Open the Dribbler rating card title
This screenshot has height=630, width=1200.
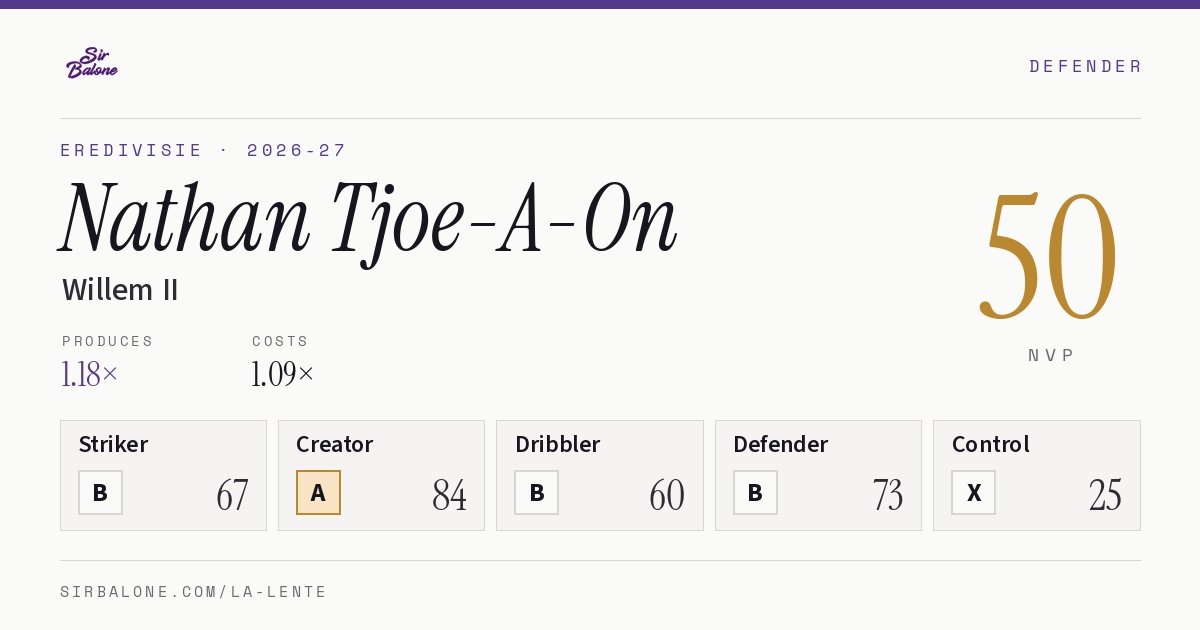coord(557,444)
